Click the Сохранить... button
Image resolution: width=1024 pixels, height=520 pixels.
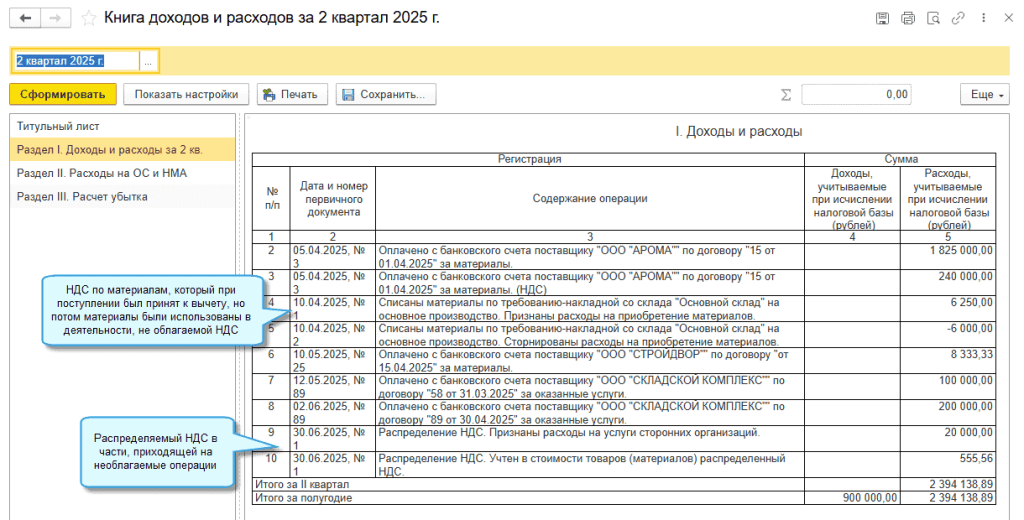(386, 94)
